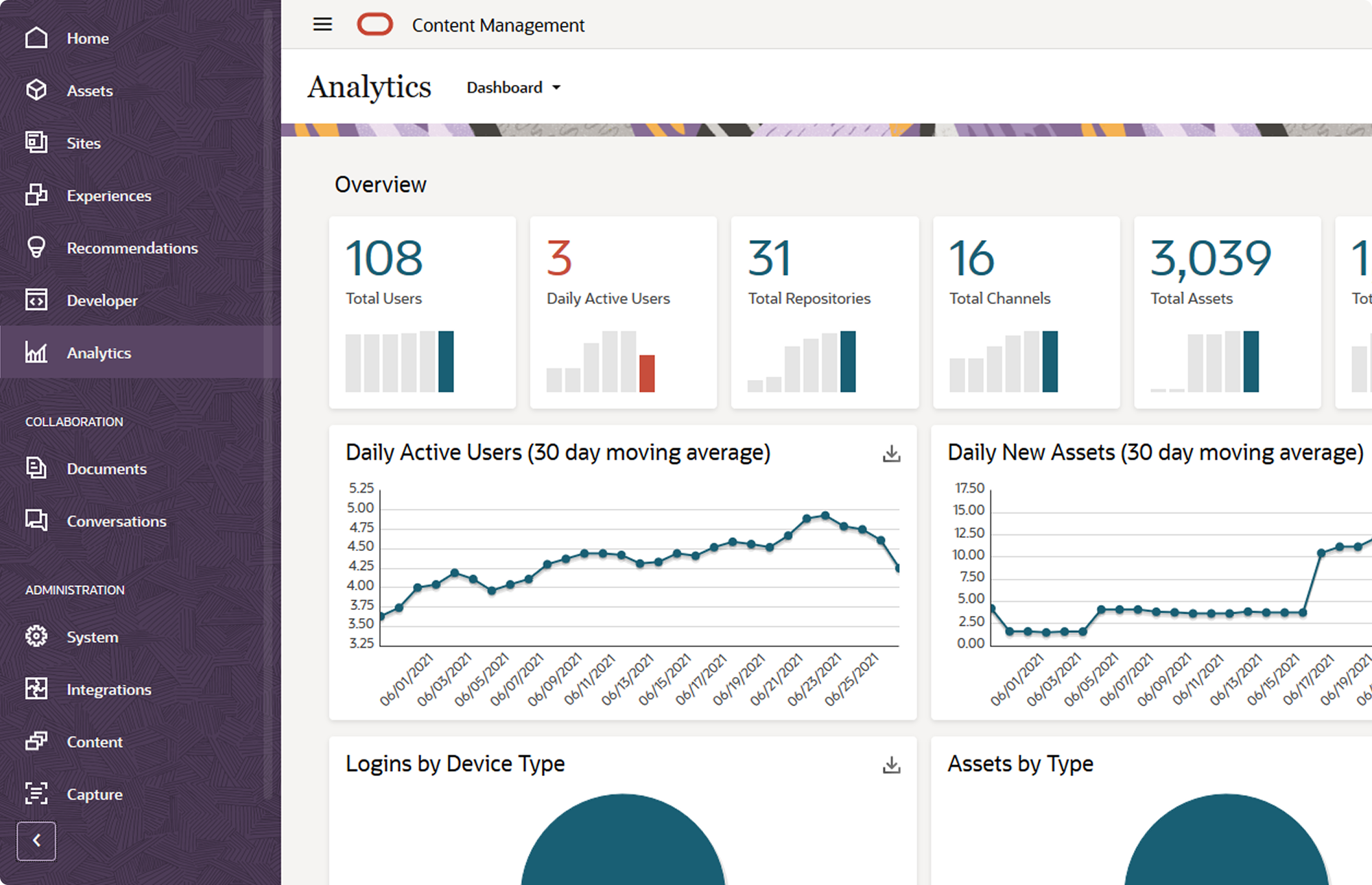The height and width of the screenshot is (885, 1372).
Task: Click the Home house icon in sidebar
Action: pyautogui.click(x=36, y=38)
